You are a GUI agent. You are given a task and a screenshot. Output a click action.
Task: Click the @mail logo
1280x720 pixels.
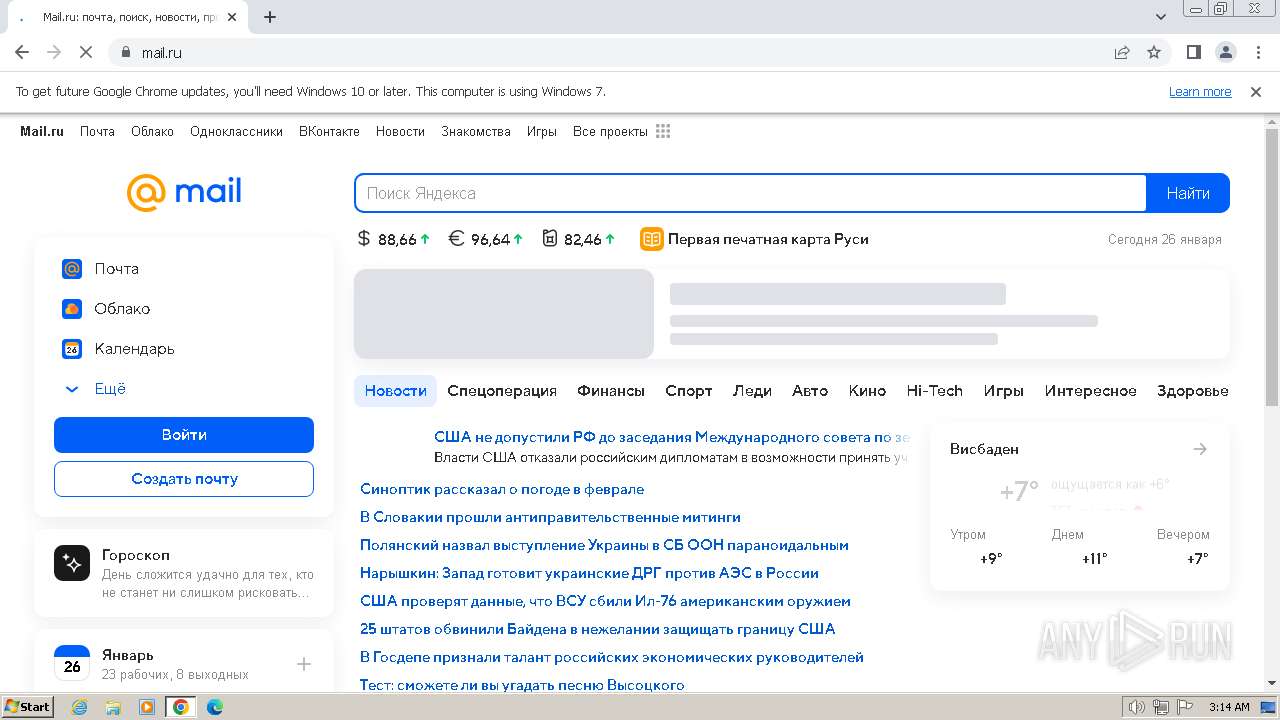184,192
